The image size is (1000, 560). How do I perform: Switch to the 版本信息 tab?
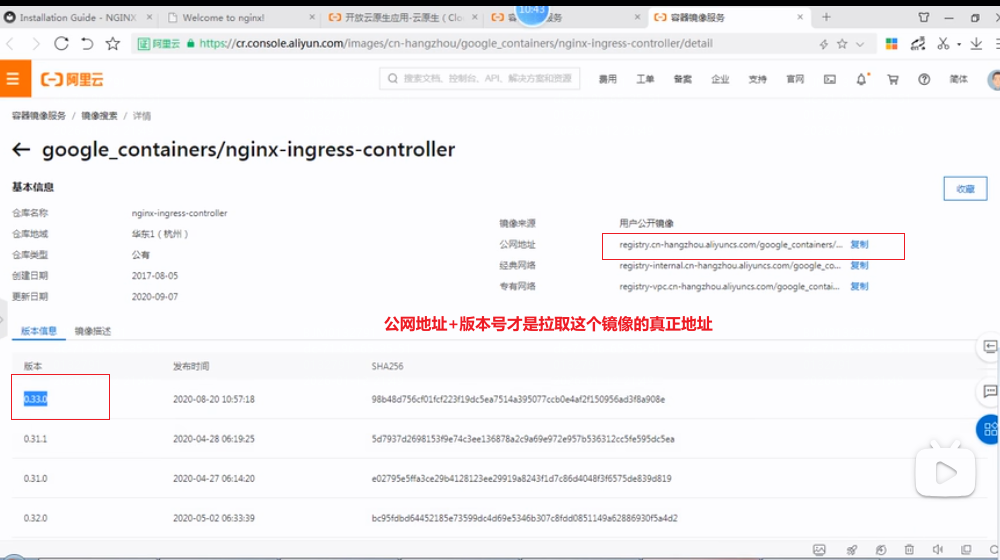pos(39,330)
